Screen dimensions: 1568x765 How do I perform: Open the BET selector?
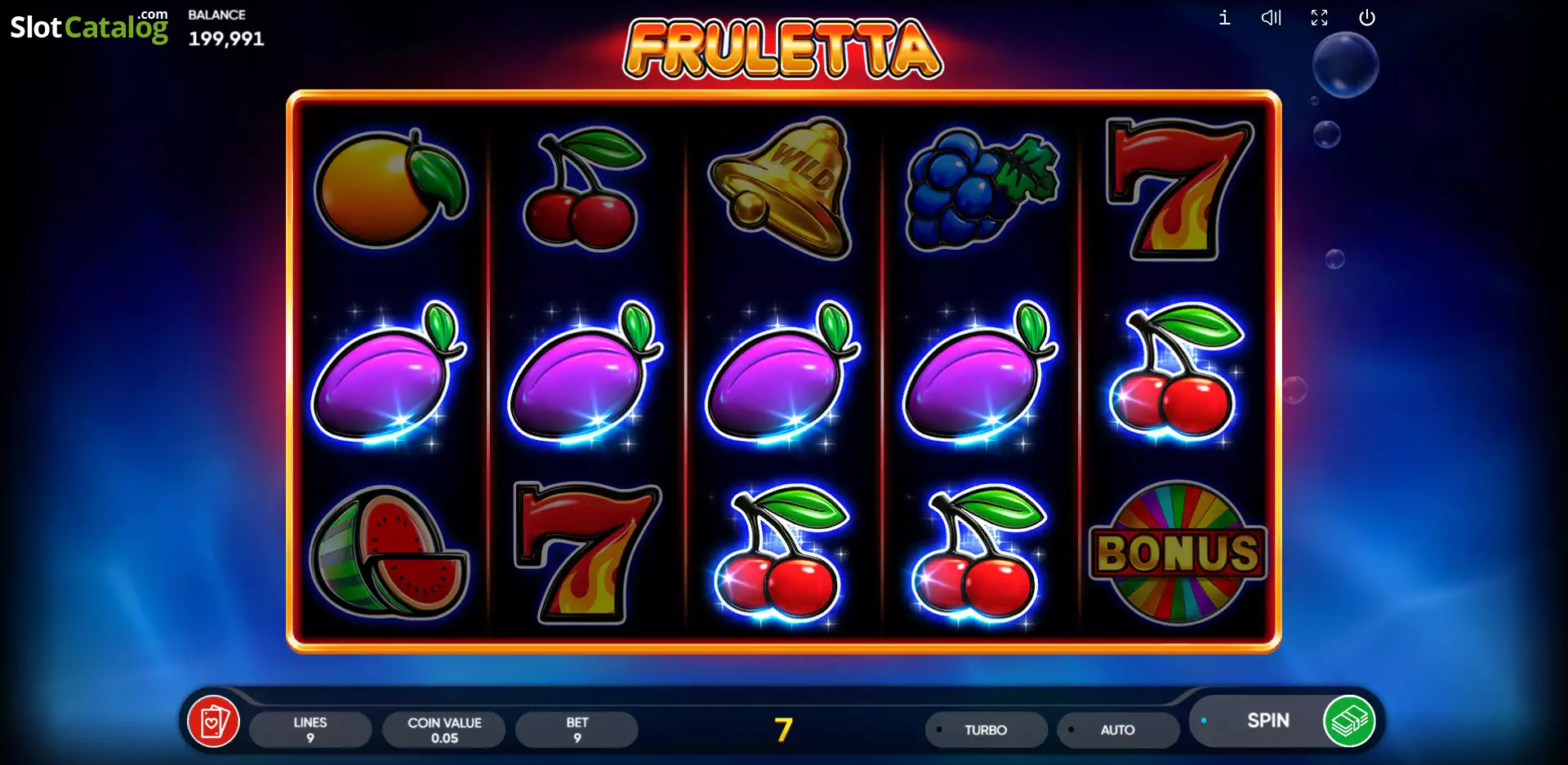(x=577, y=730)
